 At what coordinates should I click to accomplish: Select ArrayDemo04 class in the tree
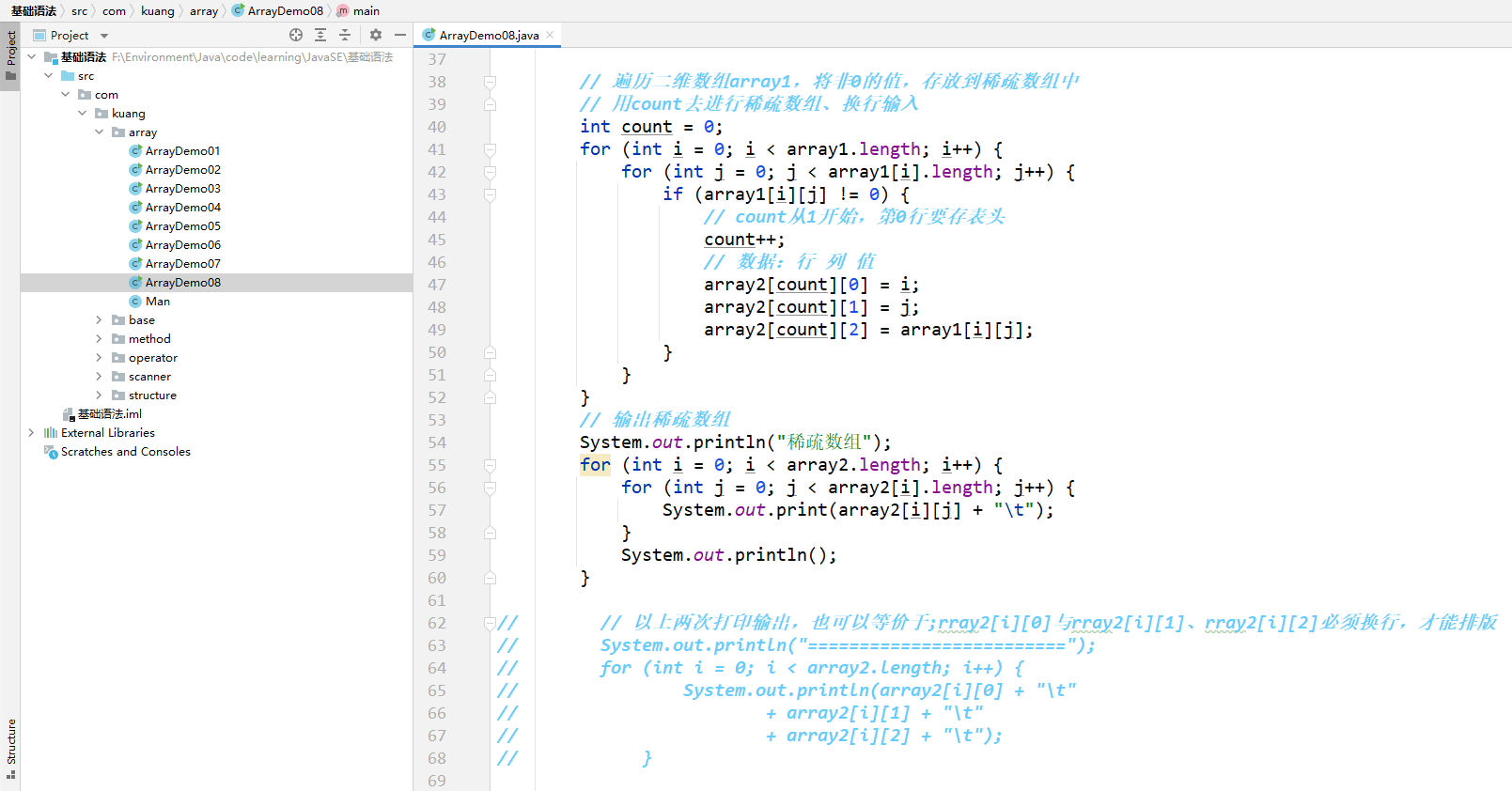(x=182, y=208)
